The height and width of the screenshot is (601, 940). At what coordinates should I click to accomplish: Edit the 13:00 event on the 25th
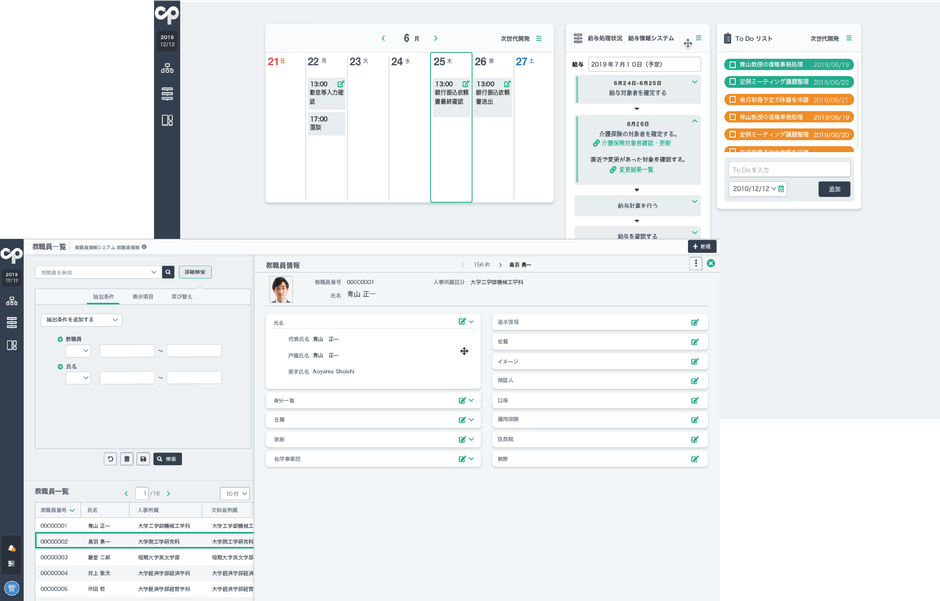(466, 84)
